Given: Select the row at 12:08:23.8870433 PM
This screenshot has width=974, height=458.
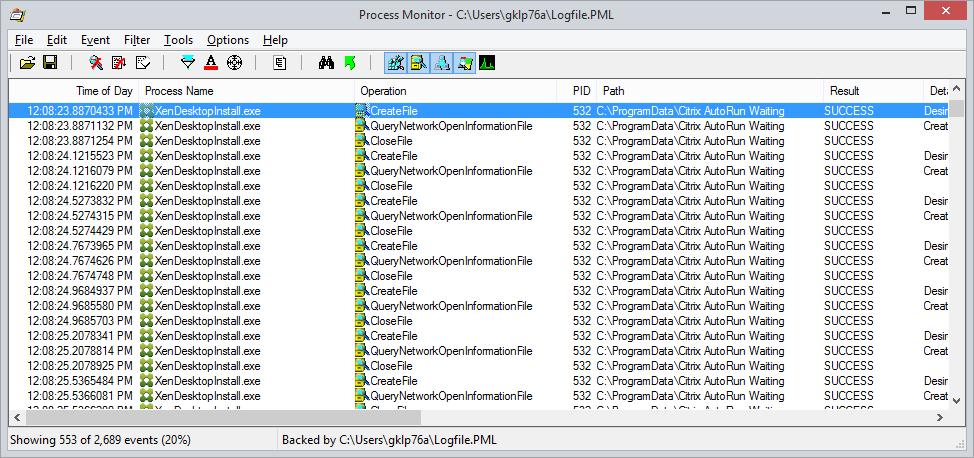Looking at the screenshot, I should tap(479, 111).
